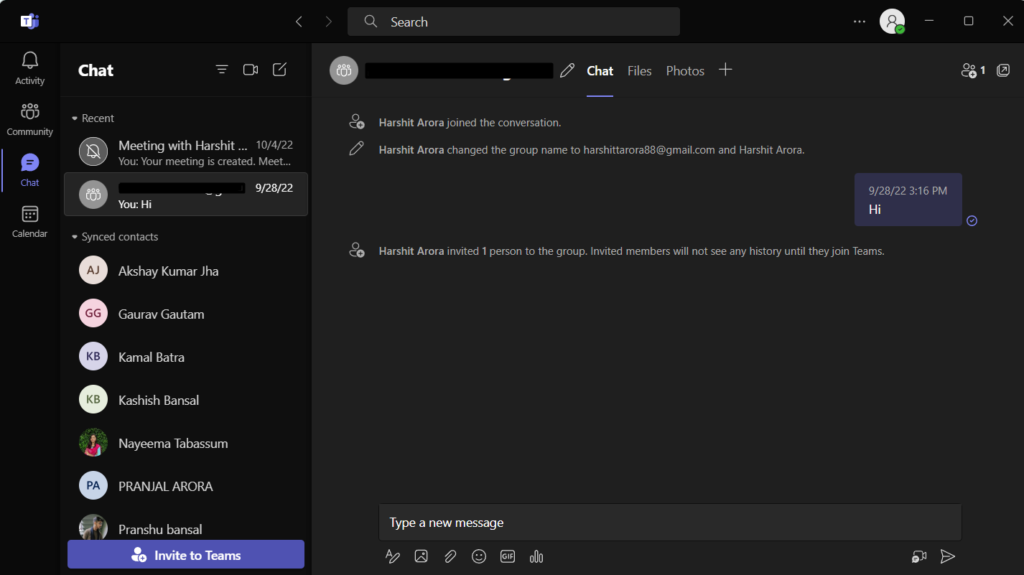1024x575 pixels.
Task: Open the emoji picker
Action: pos(479,556)
